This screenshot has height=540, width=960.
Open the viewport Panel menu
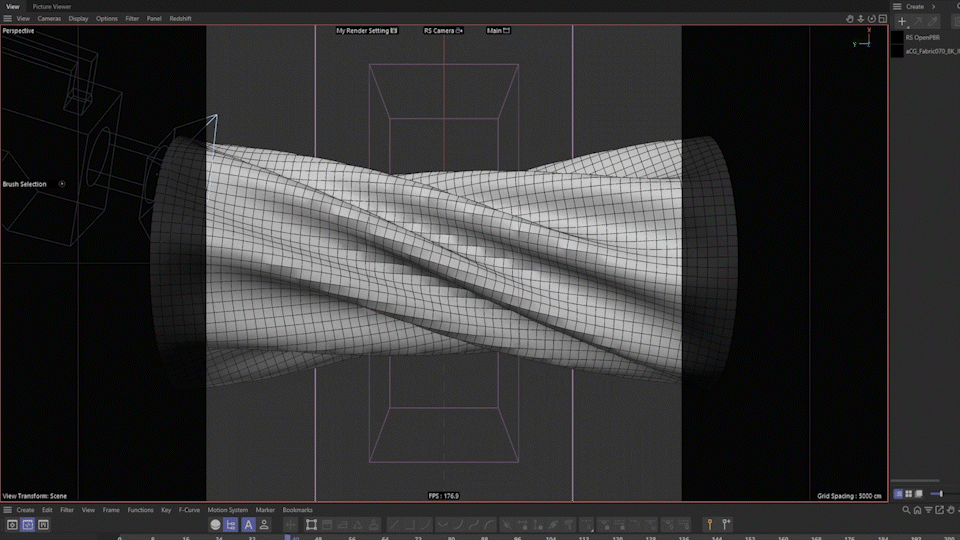click(x=154, y=18)
